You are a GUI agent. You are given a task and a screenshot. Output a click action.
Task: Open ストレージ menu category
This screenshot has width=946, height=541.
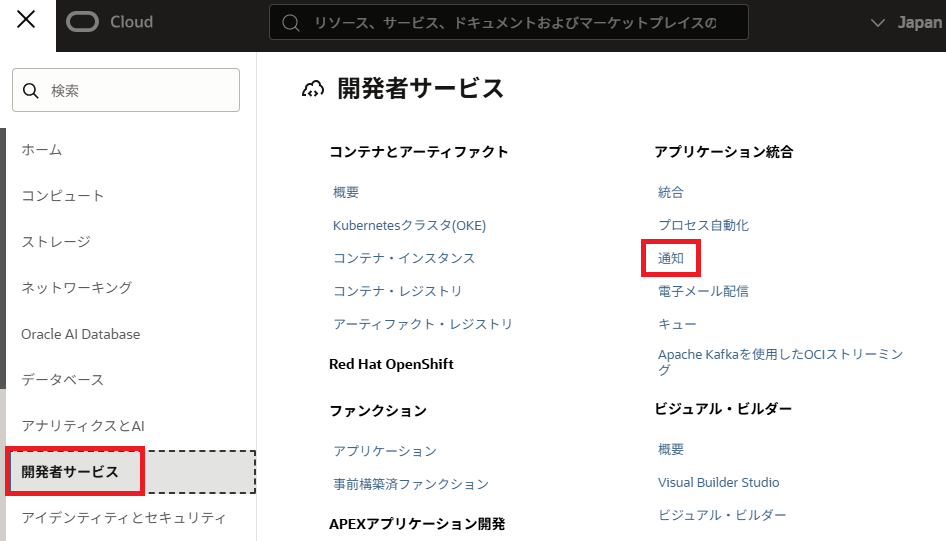(x=56, y=242)
